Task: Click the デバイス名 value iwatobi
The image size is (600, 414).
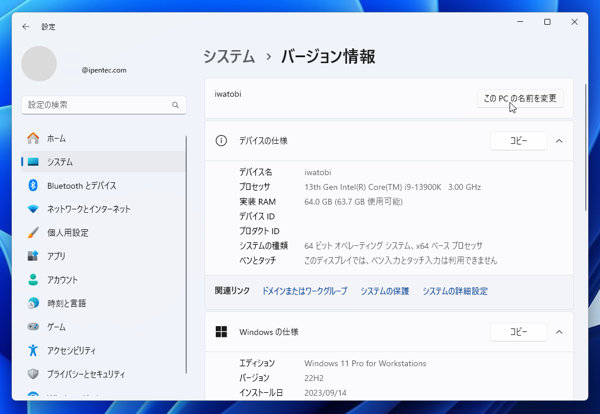Action: [x=318, y=173]
